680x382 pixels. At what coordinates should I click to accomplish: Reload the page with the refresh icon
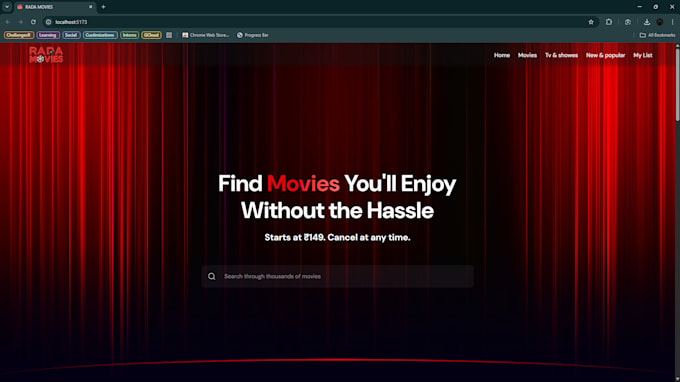coord(33,22)
